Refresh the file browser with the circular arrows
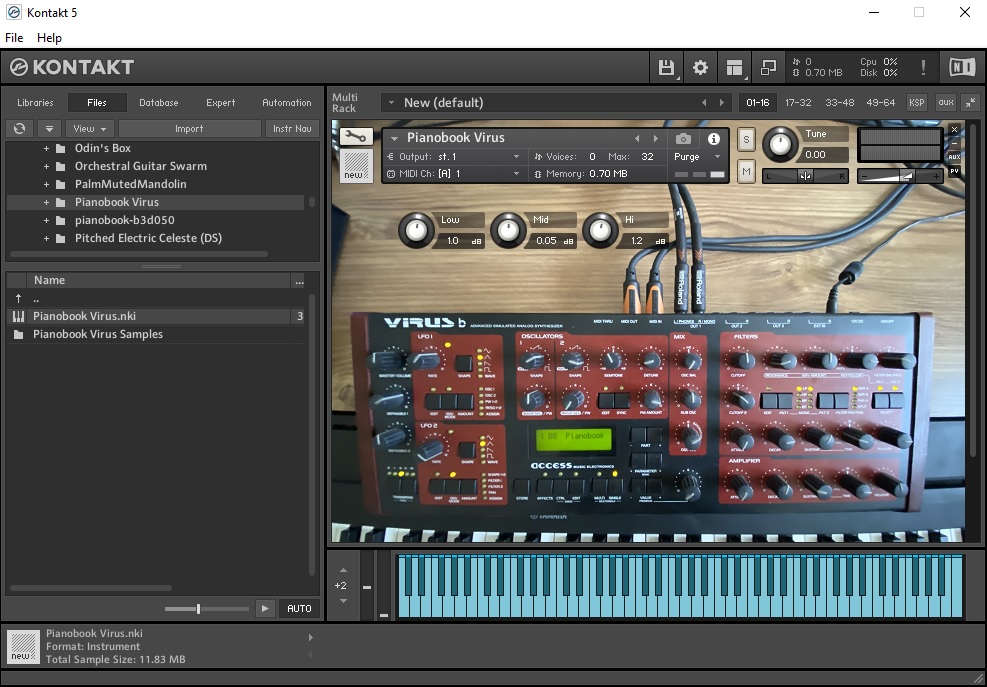 [20, 128]
